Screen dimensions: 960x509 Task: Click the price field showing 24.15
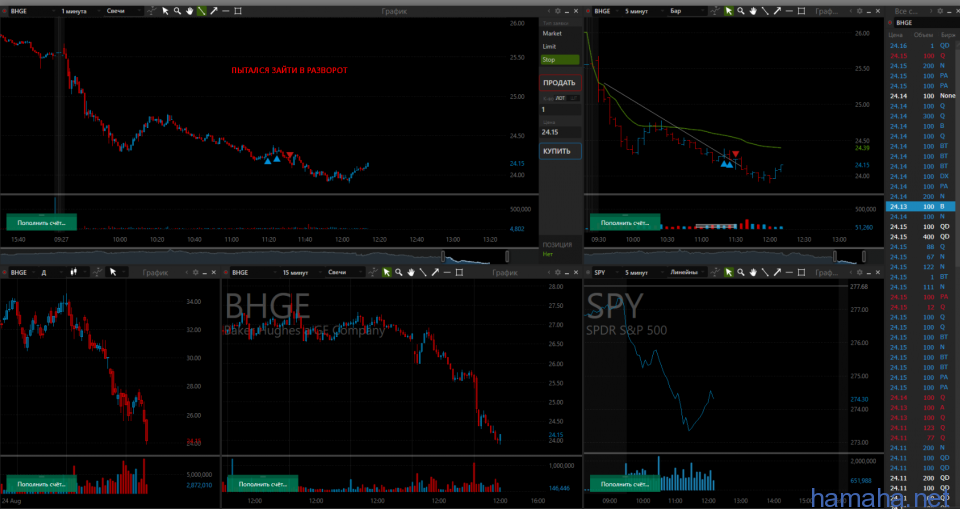click(560, 132)
